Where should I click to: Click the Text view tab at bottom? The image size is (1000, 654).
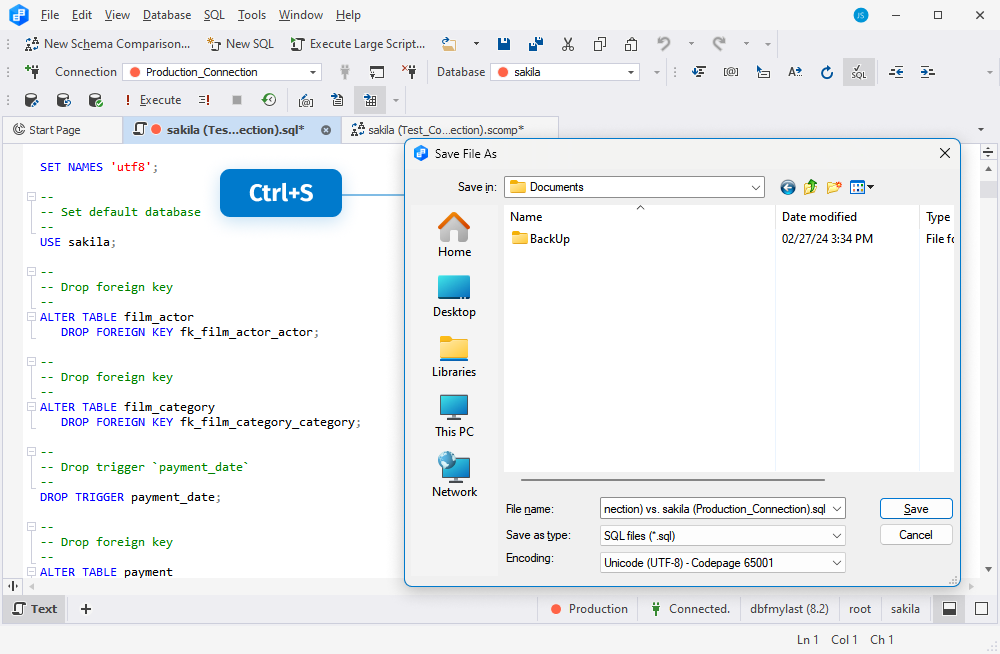[x=36, y=609]
